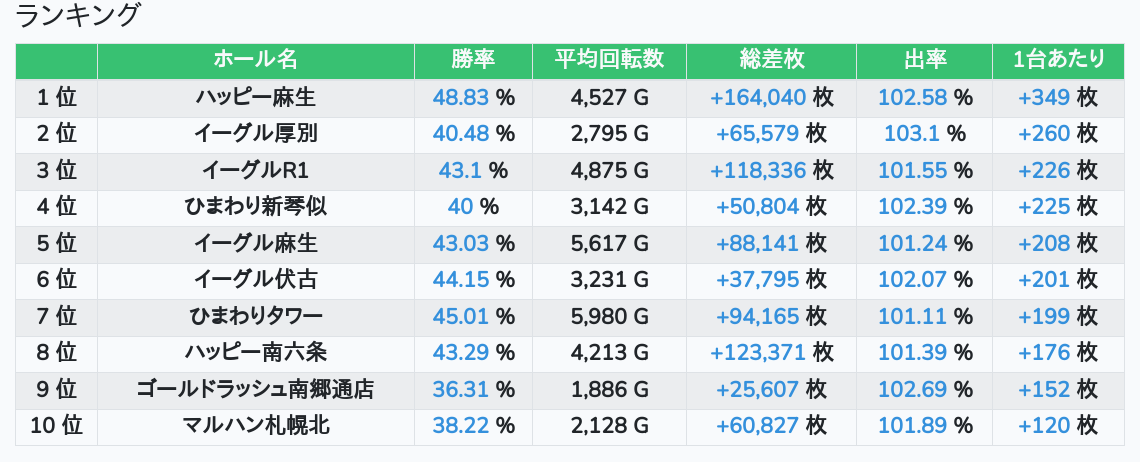This screenshot has height=462, width=1140.
Task: Click the +164,040 total difference value
Action: [x=758, y=97]
